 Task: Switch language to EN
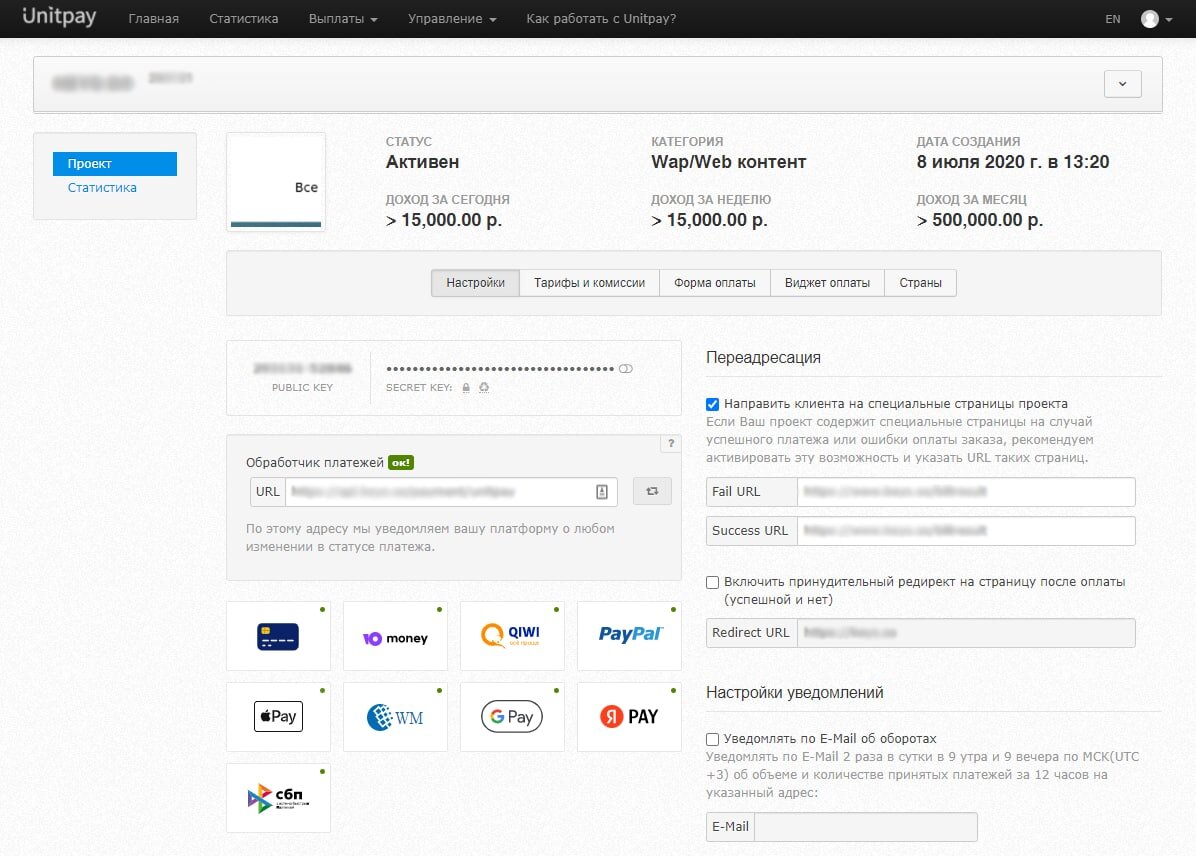click(x=1113, y=19)
